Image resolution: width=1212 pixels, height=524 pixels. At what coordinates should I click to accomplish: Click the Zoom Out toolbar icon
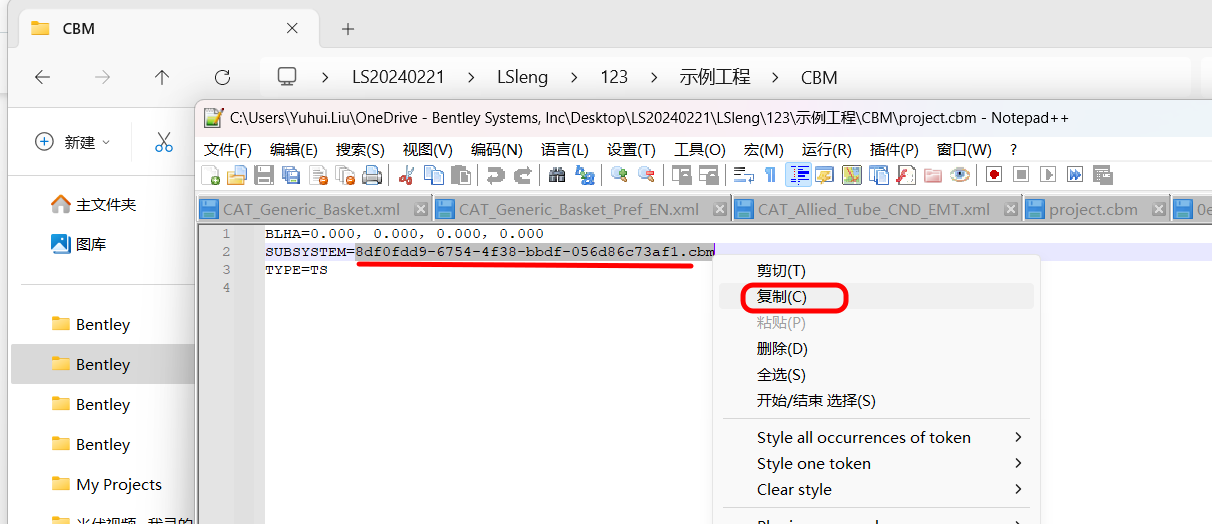pyautogui.click(x=646, y=175)
